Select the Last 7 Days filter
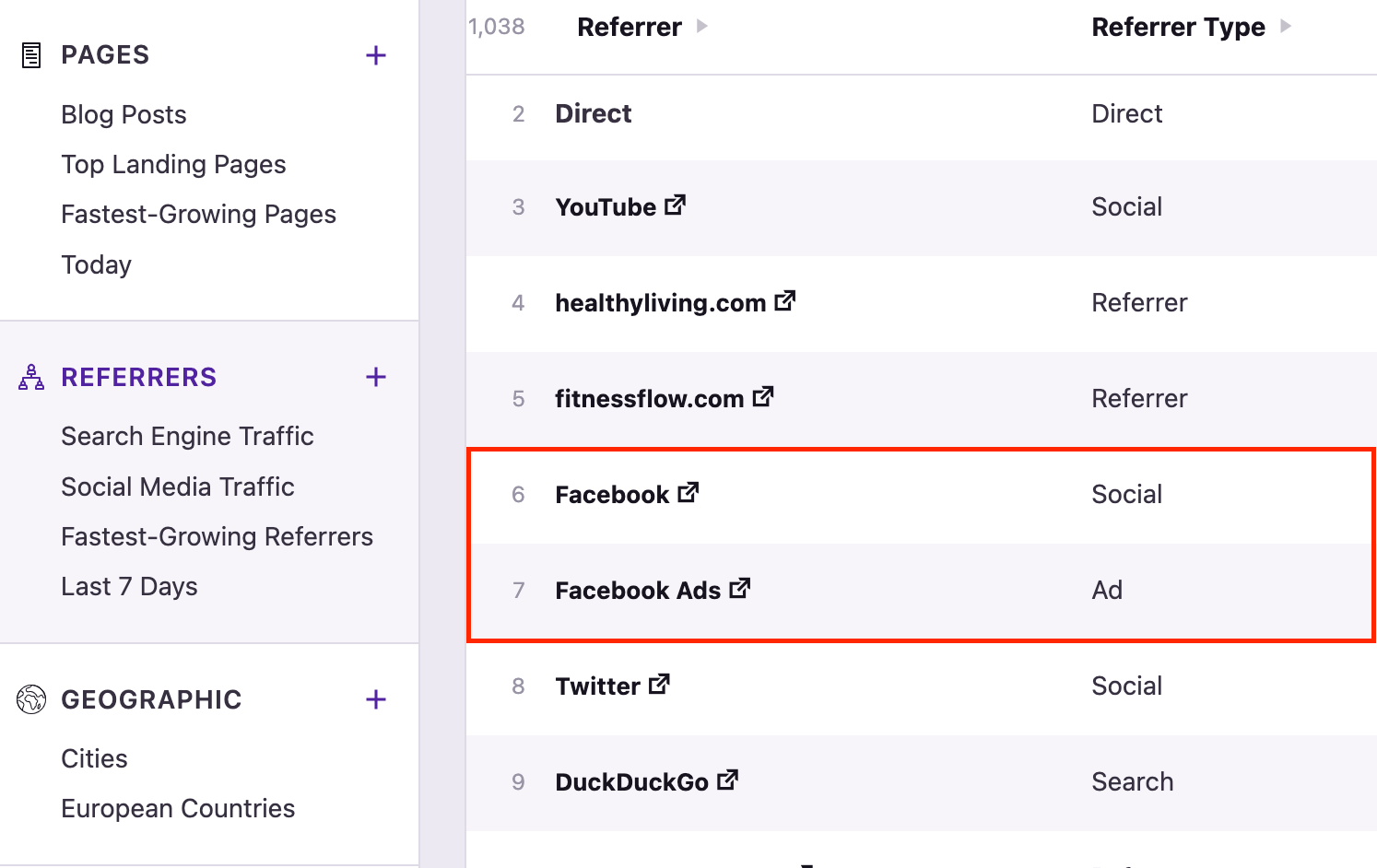 [129, 586]
